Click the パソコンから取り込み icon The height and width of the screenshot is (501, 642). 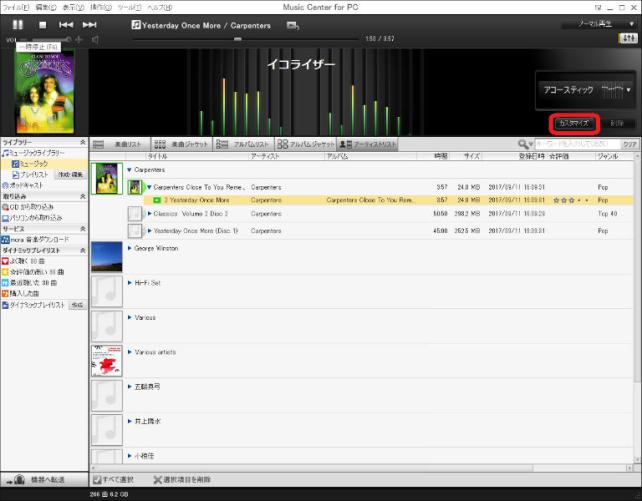point(5,218)
